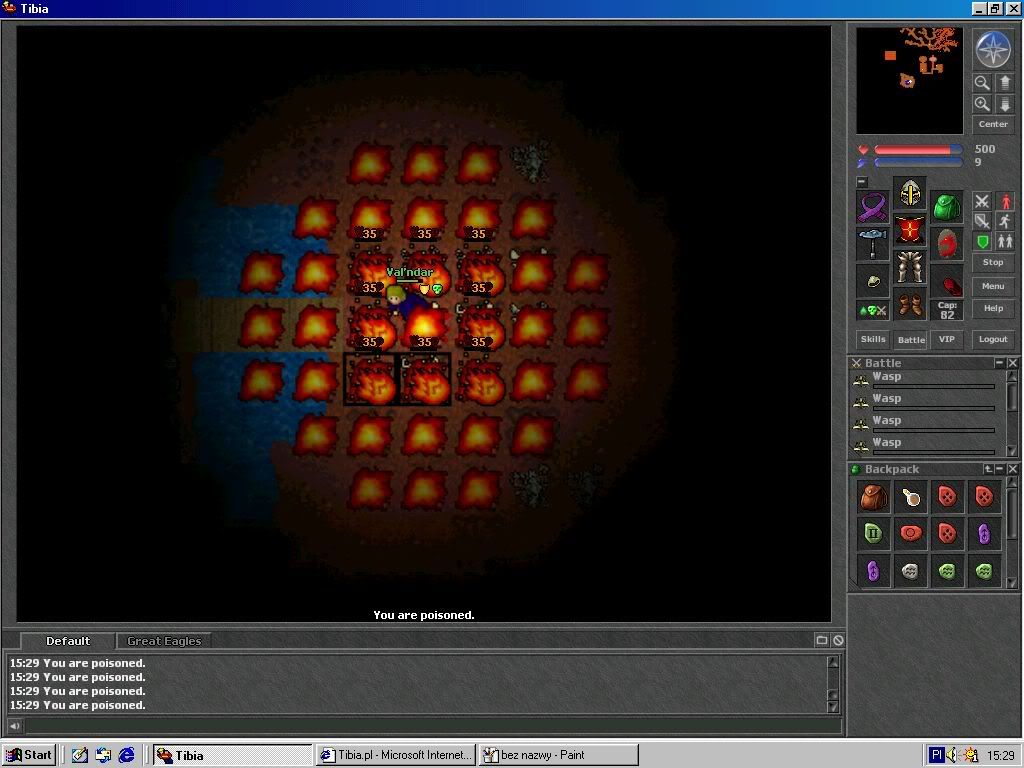Select the grey rune in Backpack
Screen dimensions: 1024x768
910,571
